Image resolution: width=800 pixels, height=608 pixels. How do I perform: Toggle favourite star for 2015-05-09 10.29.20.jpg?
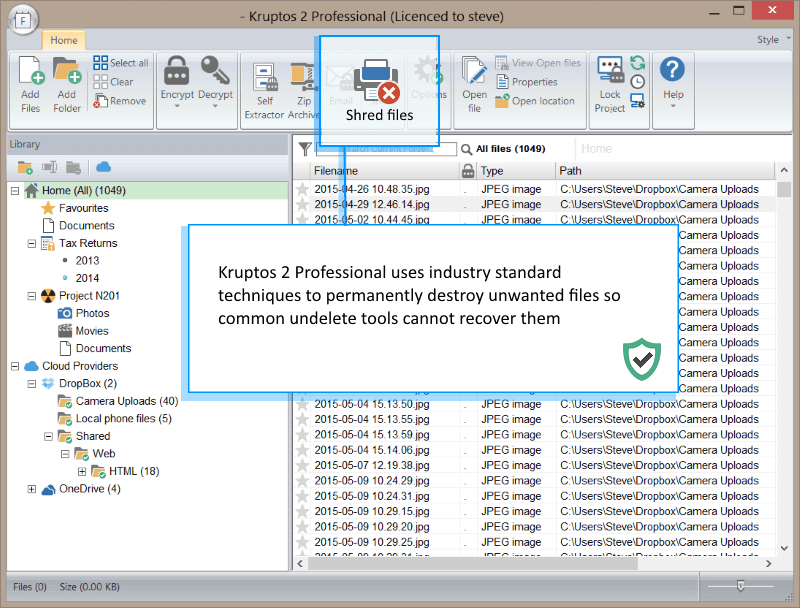click(302, 527)
